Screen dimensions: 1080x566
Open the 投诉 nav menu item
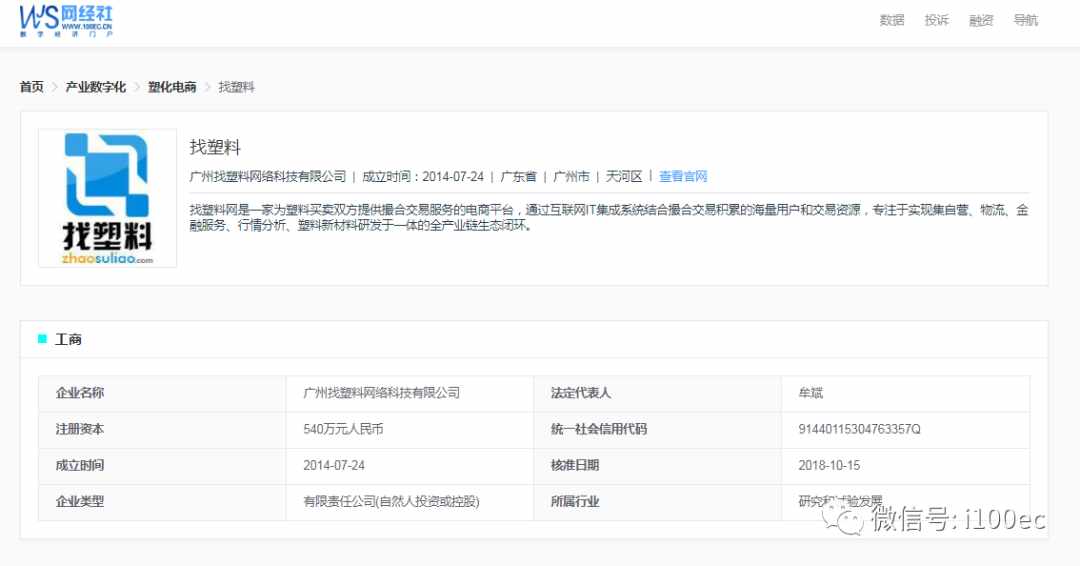tap(937, 20)
